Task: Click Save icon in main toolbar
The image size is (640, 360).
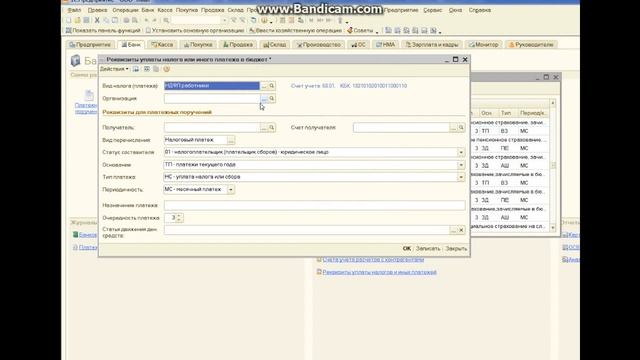Action: pyautogui.click(x=86, y=20)
